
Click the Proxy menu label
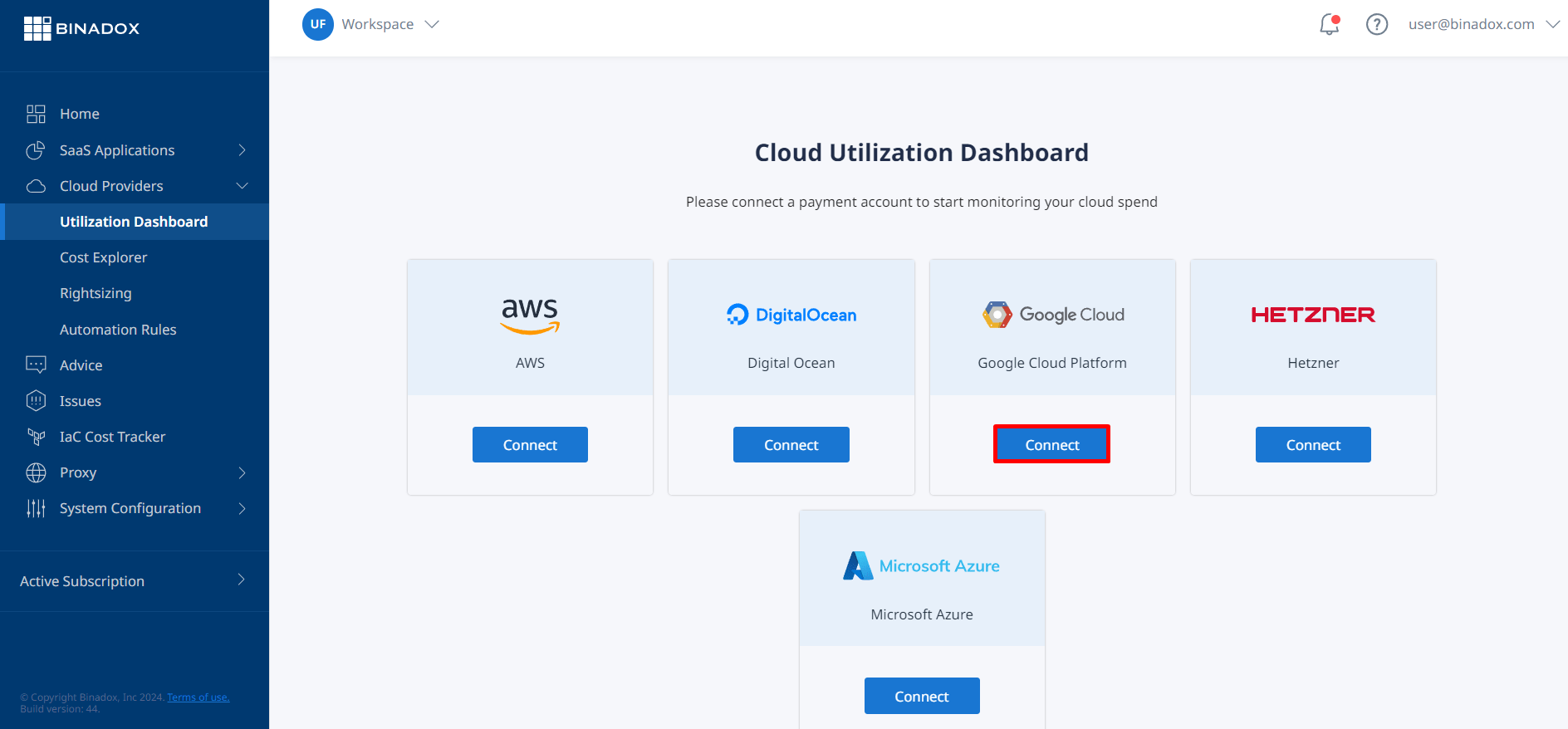coord(78,472)
